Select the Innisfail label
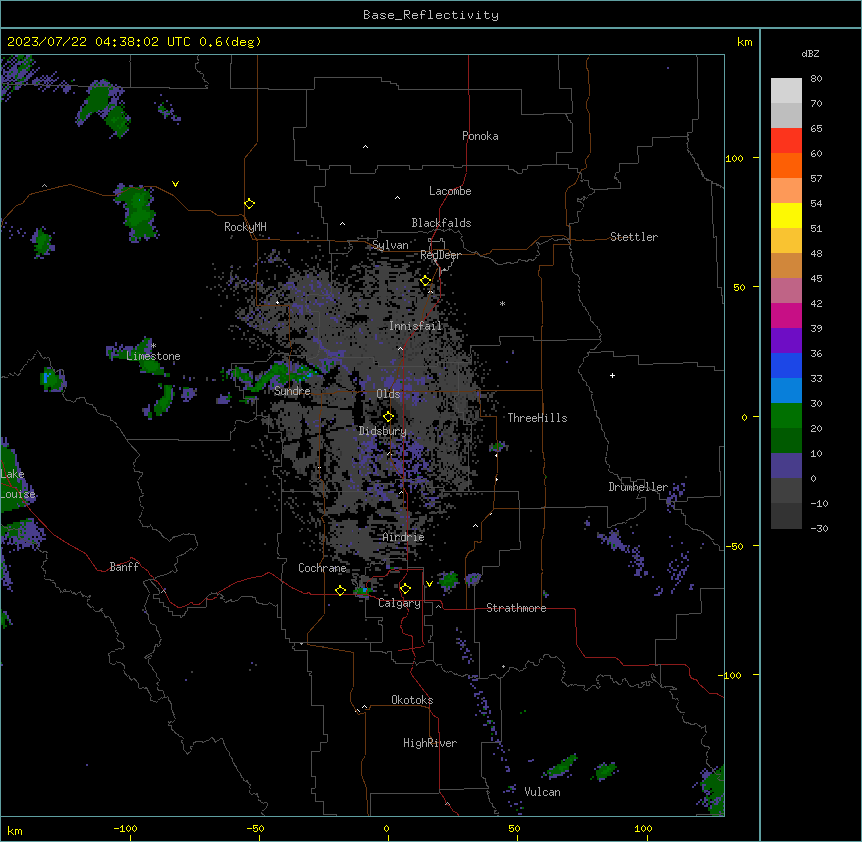Viewport: 862px width, 842px height. 415,326
